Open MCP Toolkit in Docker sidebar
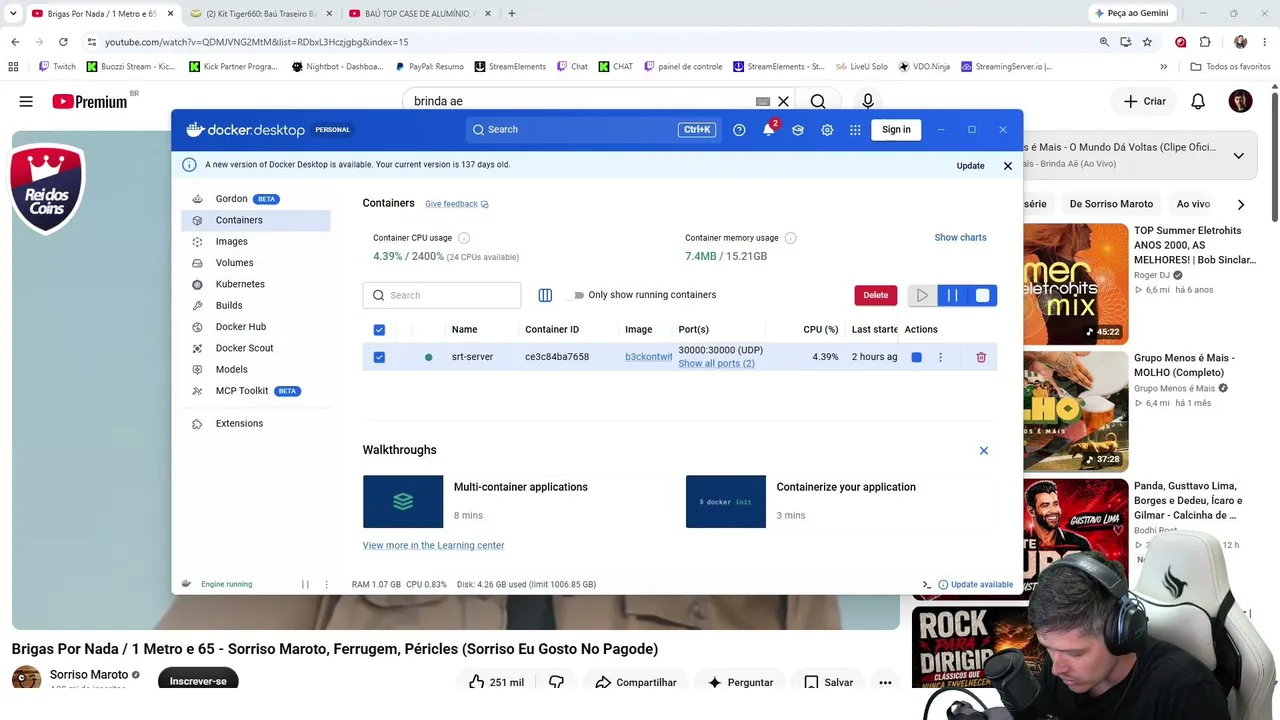Screen dimensions: 1280x720 click(256, 391)
